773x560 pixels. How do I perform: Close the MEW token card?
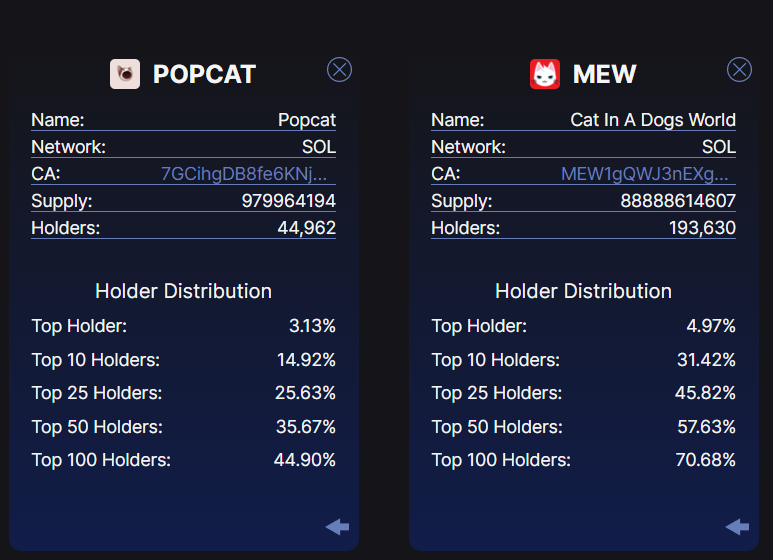tap(739, 69)
